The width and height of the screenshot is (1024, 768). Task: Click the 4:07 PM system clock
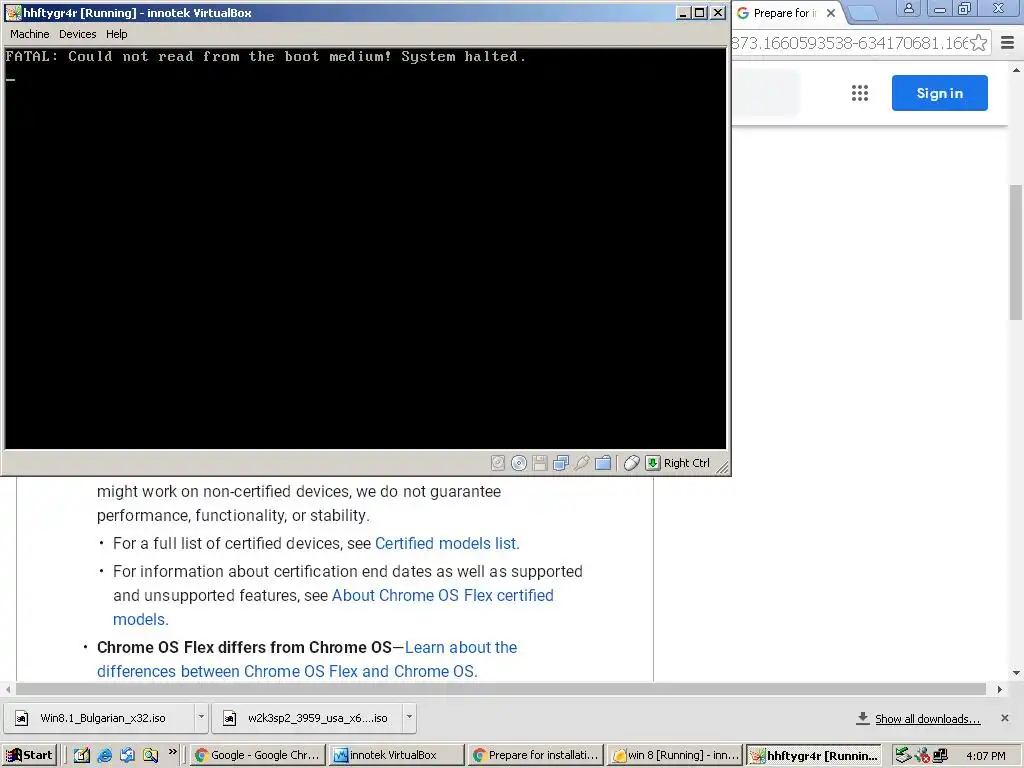[985, 756]
